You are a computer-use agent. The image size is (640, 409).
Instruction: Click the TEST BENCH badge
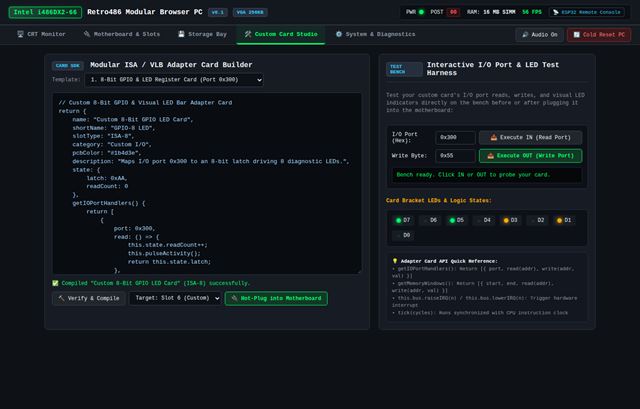click(x=404, y=69)
